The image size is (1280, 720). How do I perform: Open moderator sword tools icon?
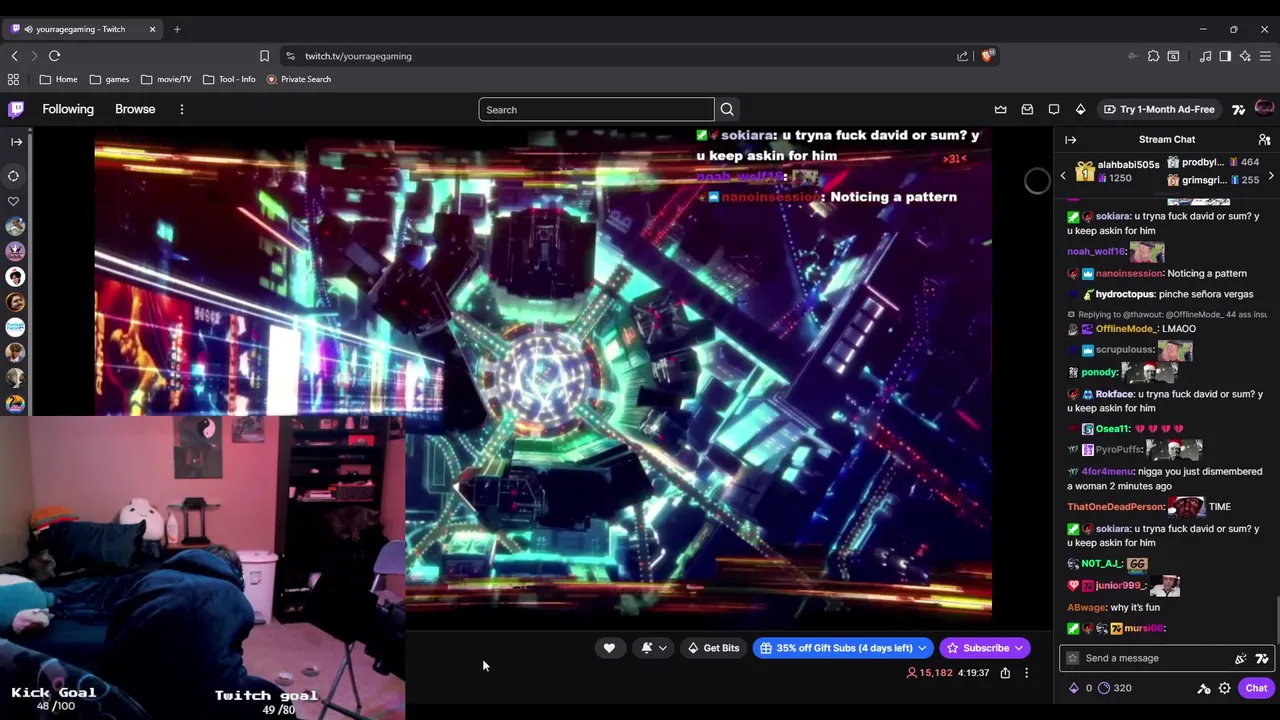pos(1204,688)
